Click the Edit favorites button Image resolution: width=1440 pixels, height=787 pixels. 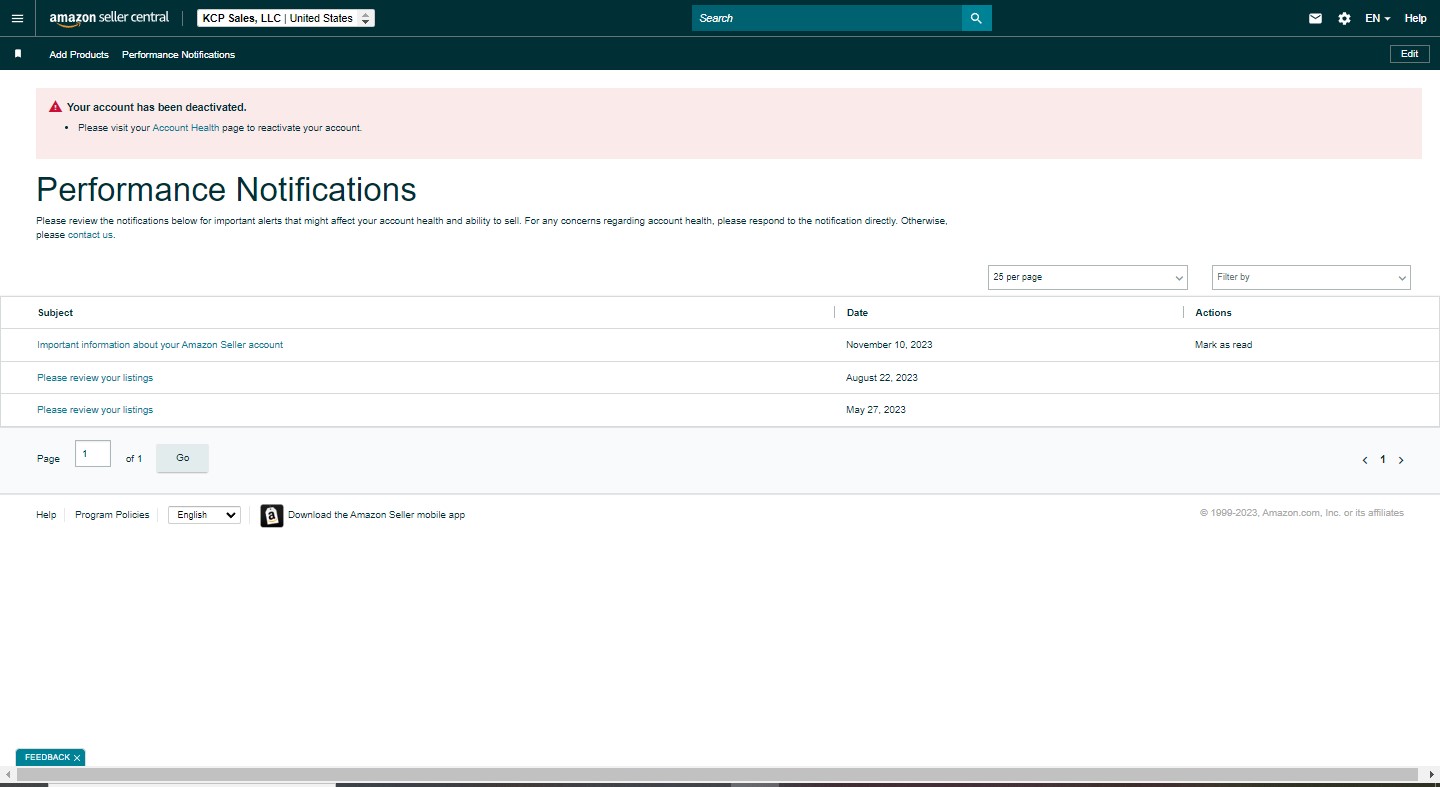(x=1409, y=54)
